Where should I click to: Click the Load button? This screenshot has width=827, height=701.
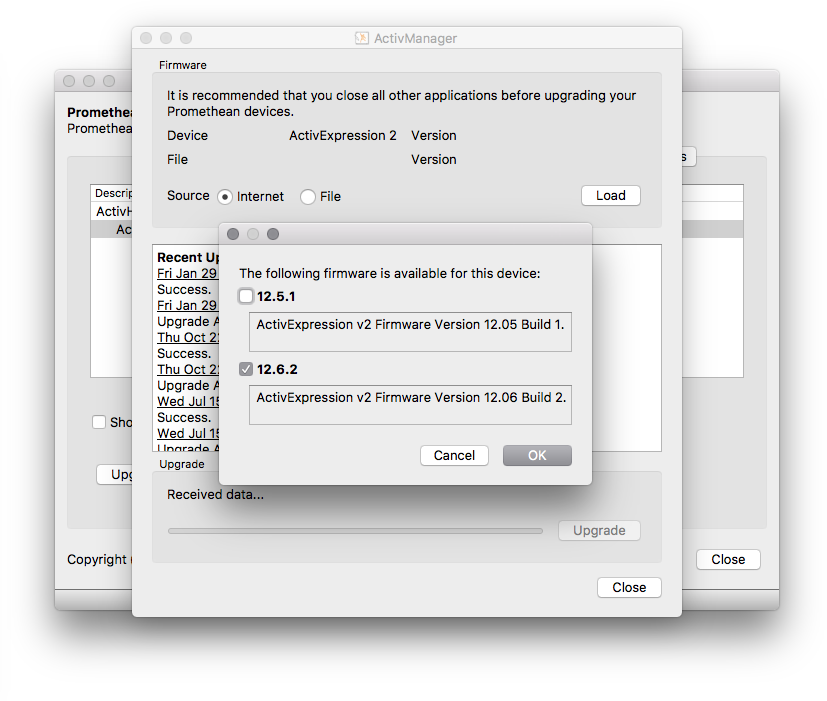(x=611, y=196)
